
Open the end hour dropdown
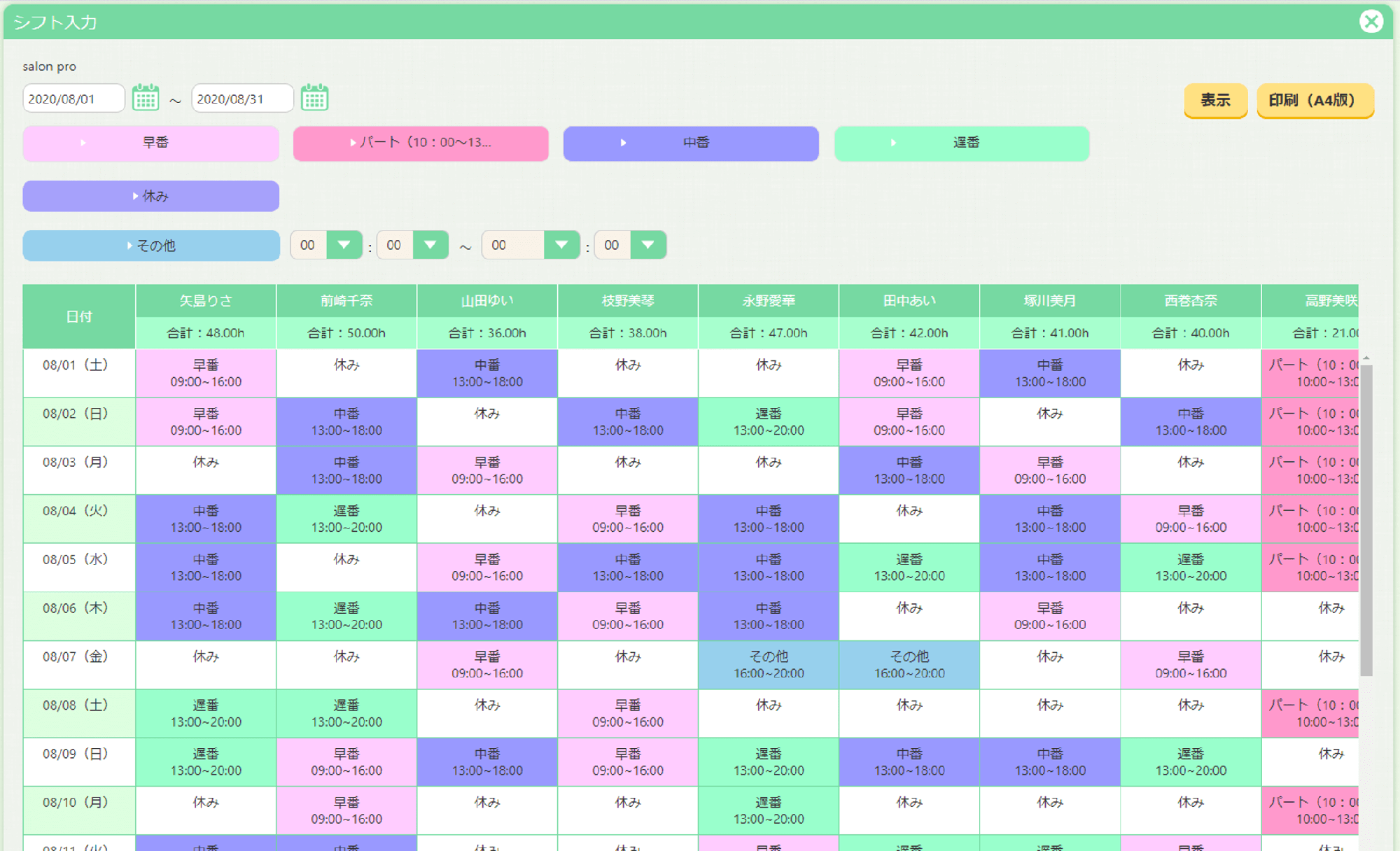[x=561, y=245]
